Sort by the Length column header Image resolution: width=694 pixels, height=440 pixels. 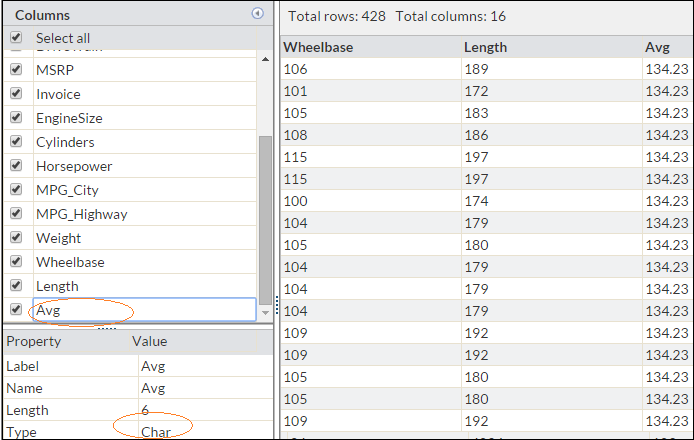(486, 47)
